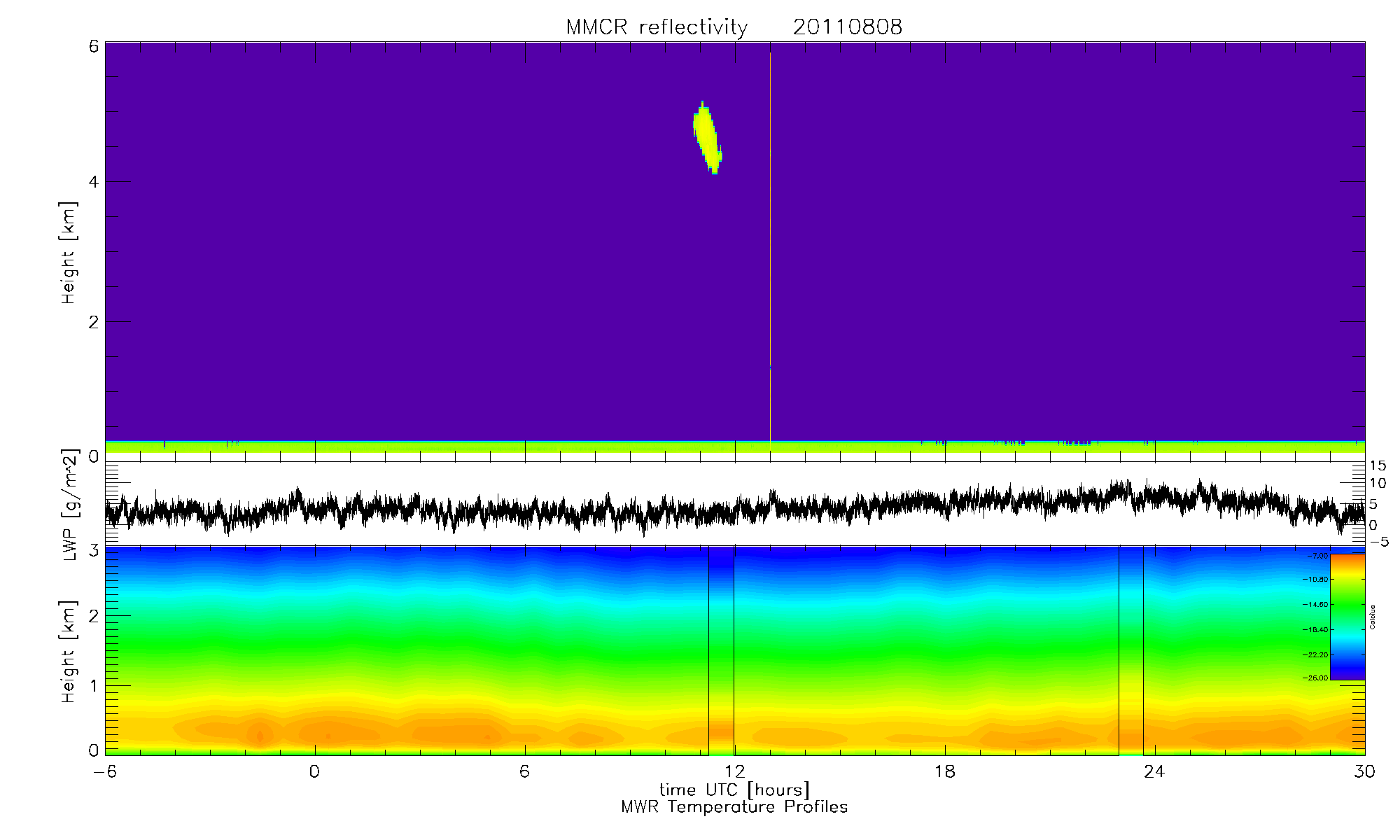Screen dimensions: 1400x840
Task: Click the -7.00 colorbar label
Action: tap(1317, 555)
